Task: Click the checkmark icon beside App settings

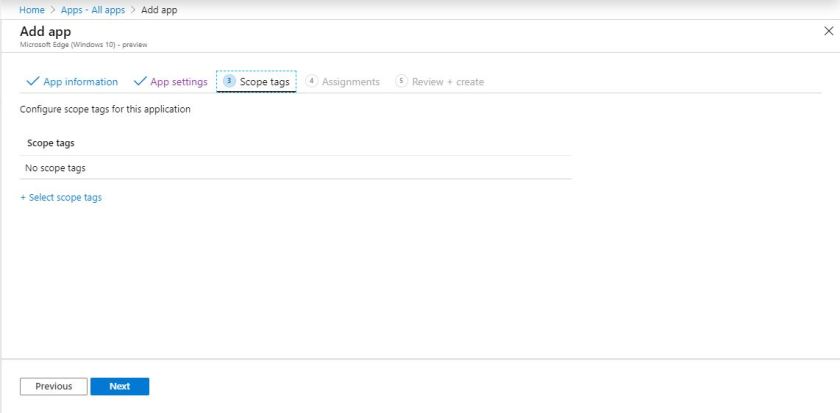Action: tap(140, 82)
